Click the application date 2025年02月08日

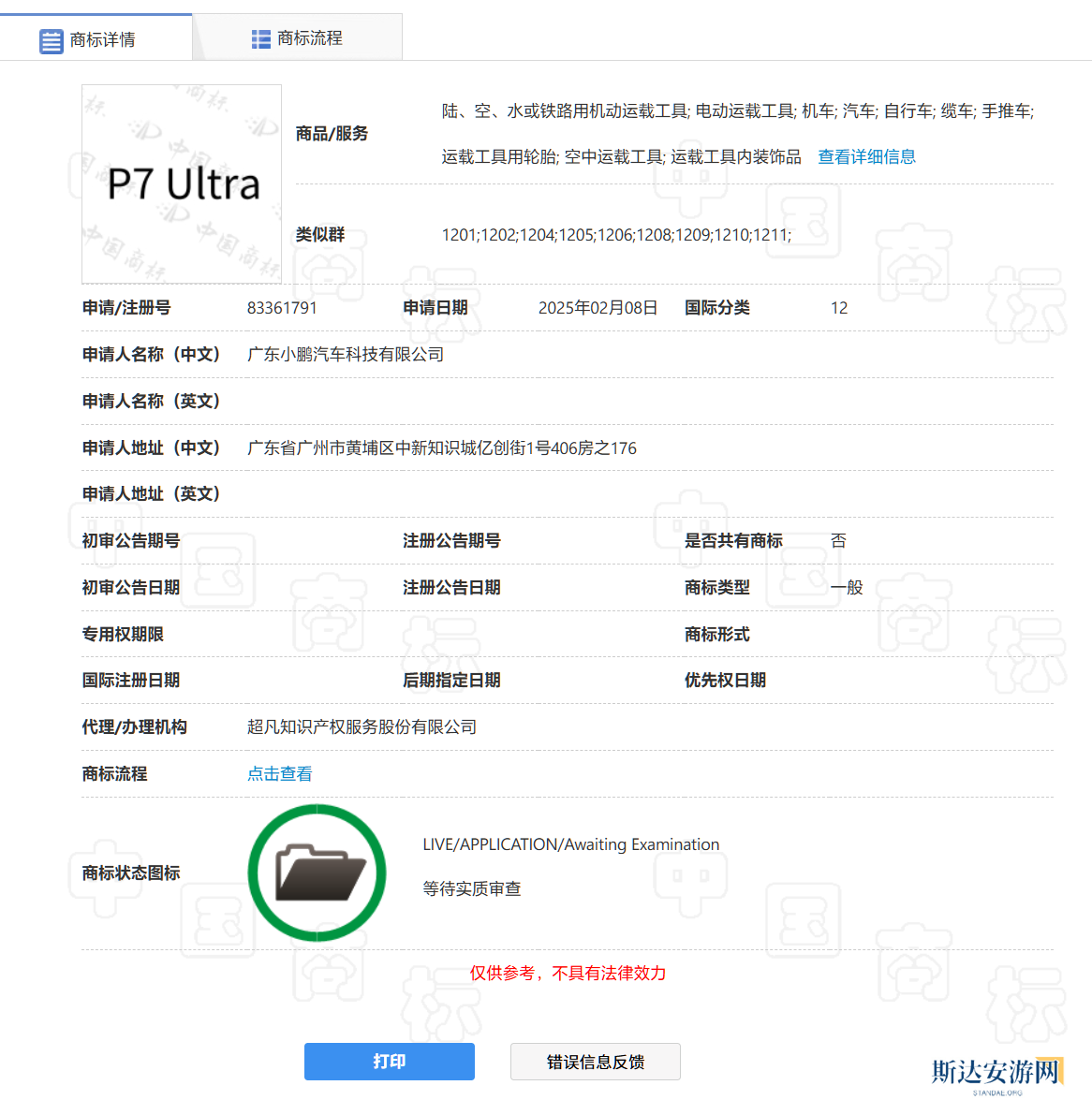point(598,308)
